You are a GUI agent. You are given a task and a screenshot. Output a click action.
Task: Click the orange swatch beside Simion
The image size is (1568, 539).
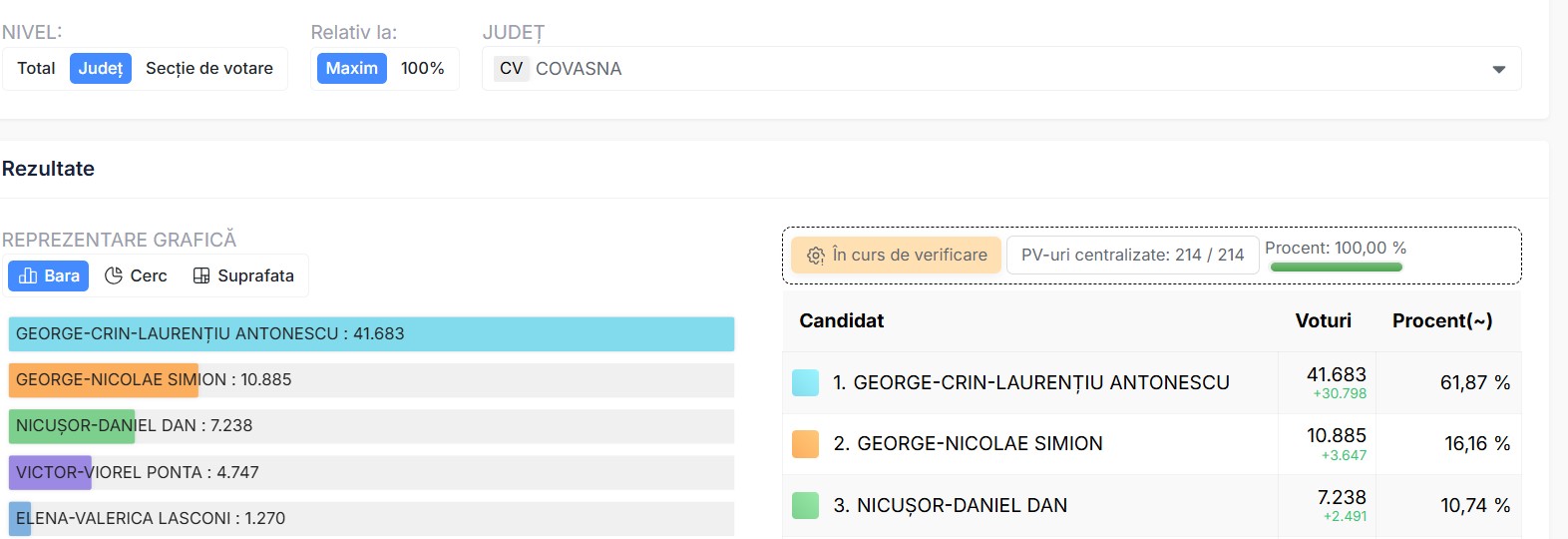805,444
